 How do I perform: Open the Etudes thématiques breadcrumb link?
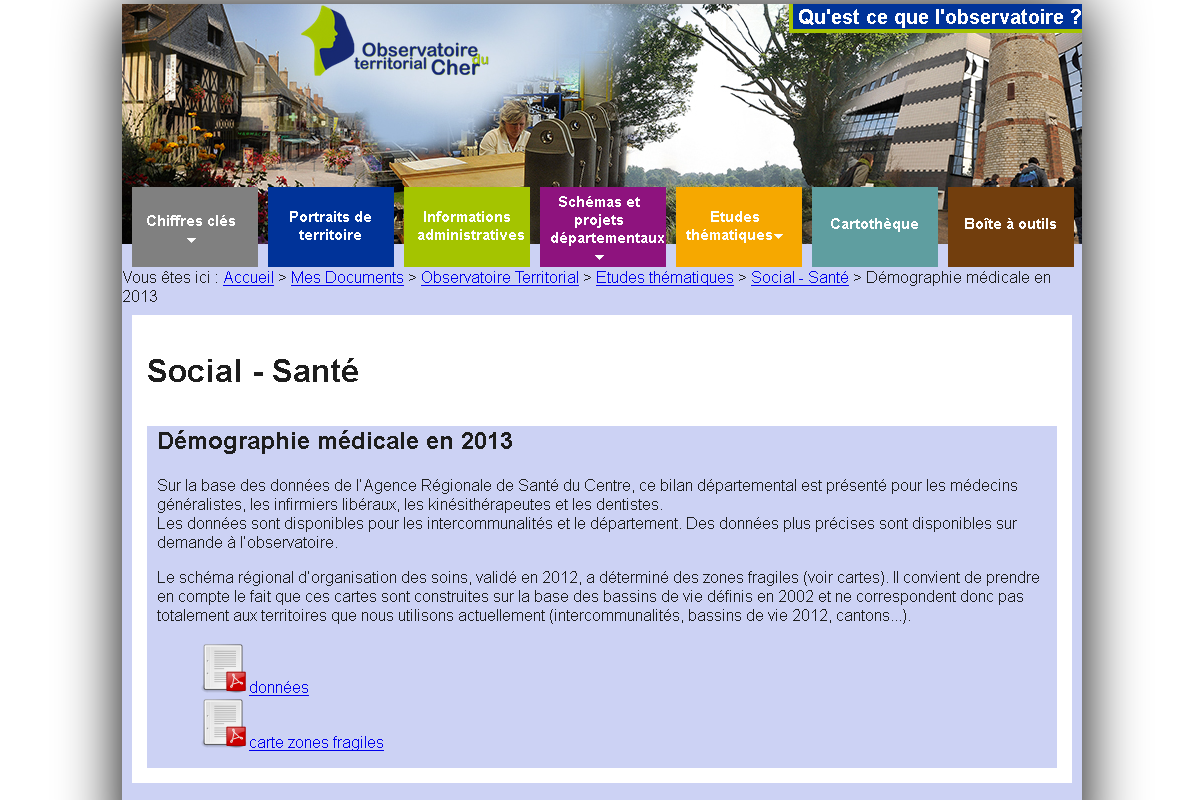(x=665, y=278)
